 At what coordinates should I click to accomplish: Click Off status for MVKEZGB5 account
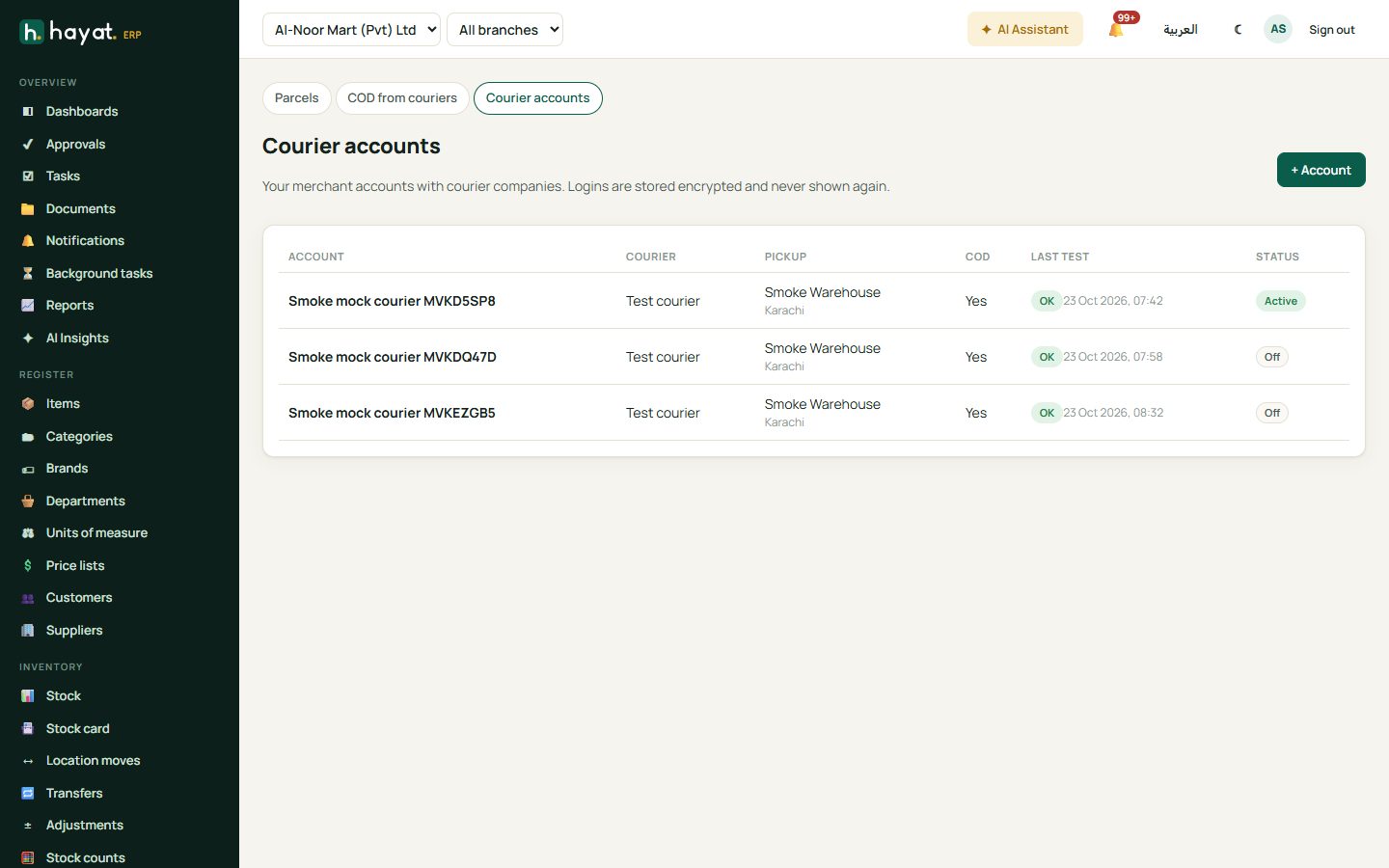pos(1272,413)
